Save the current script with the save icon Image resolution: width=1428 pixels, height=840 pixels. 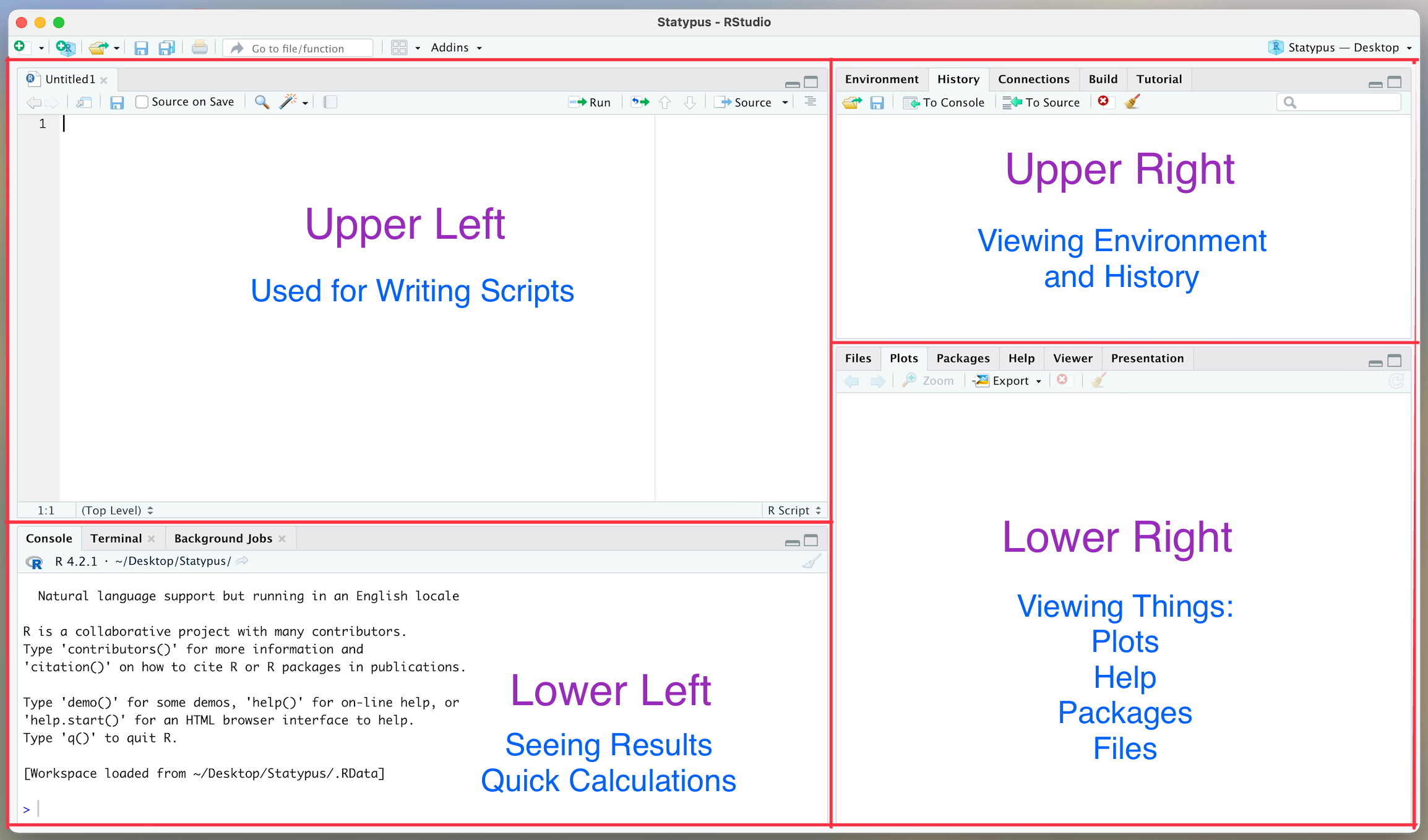coord(117,102)
